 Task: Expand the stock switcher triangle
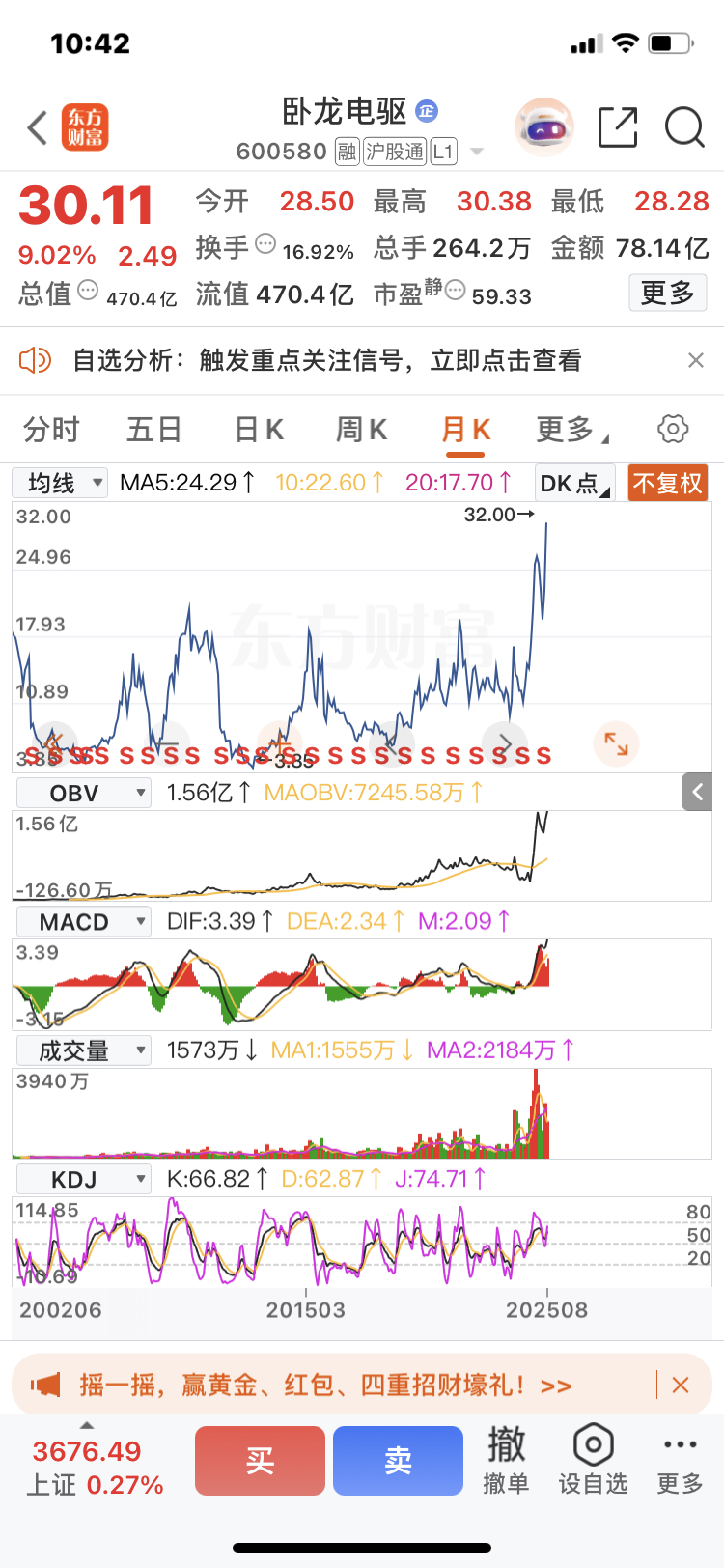click(x=476, y=153)
